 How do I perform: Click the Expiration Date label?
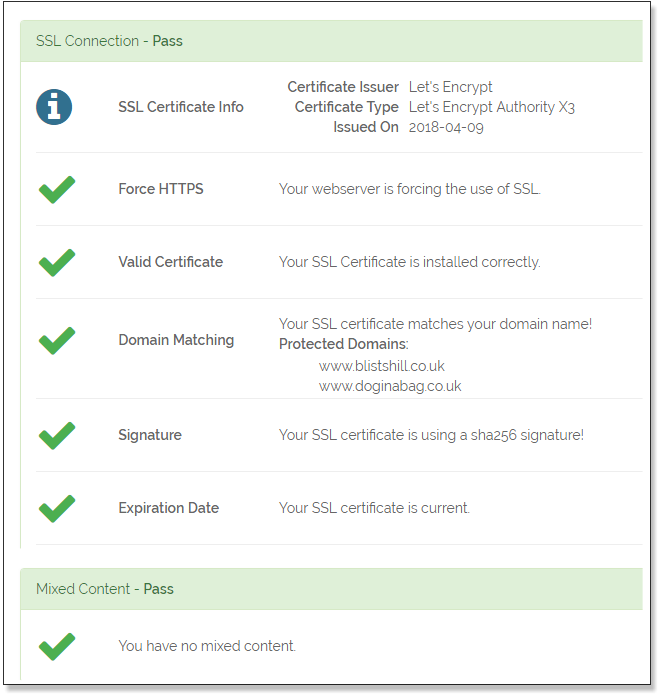click(168, 508)
